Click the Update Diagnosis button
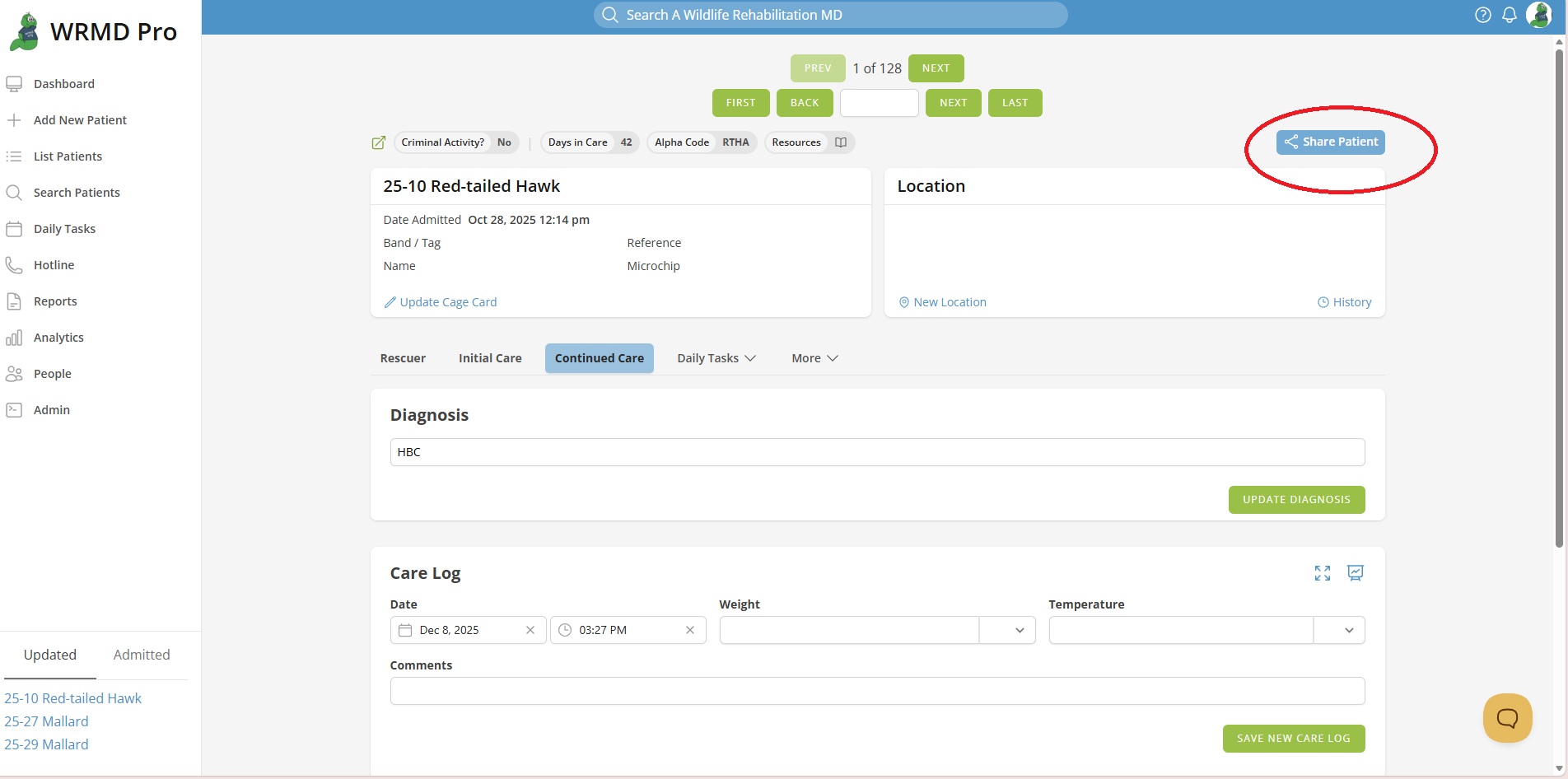 (1297, 500)
